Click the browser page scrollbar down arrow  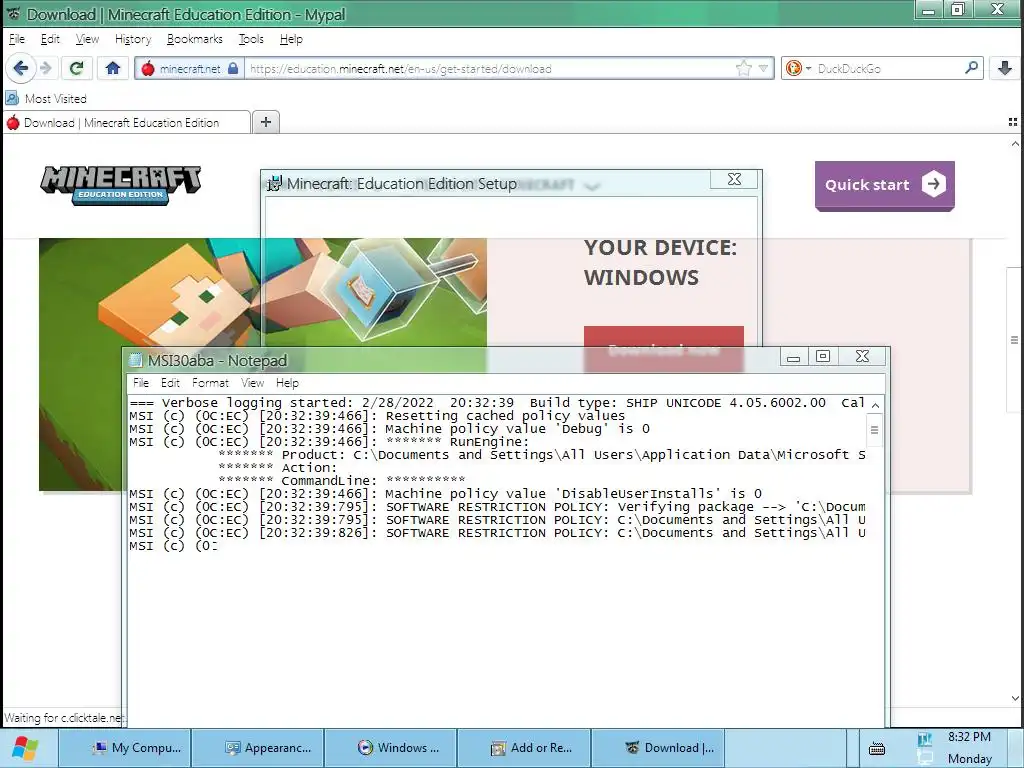1015,698
